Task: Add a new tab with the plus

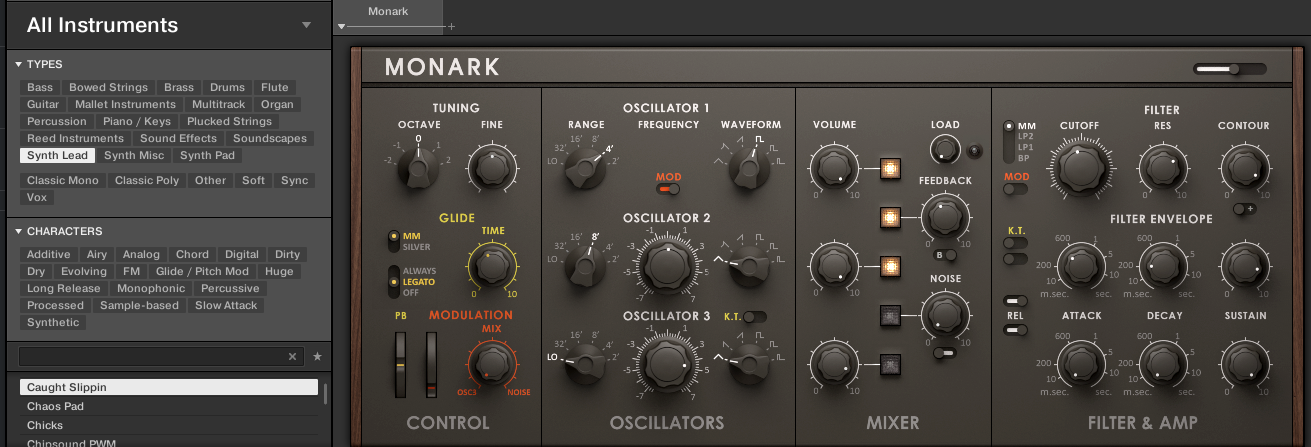Action: (451, 26)
